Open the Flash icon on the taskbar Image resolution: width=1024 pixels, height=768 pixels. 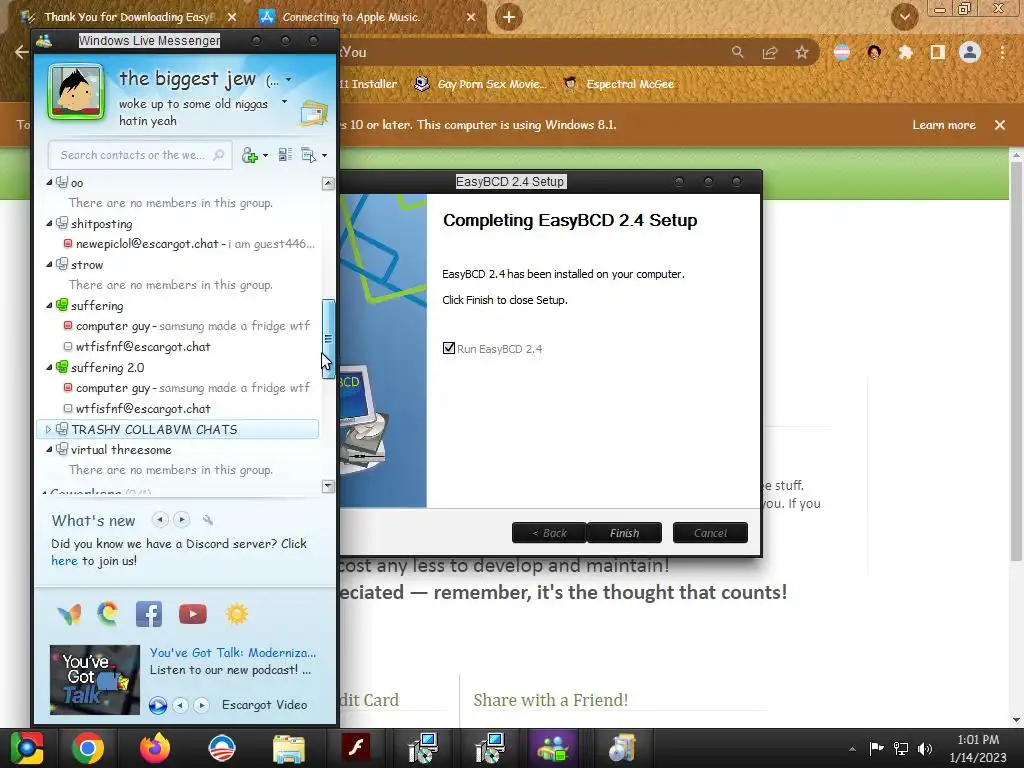tap(356, 748)
